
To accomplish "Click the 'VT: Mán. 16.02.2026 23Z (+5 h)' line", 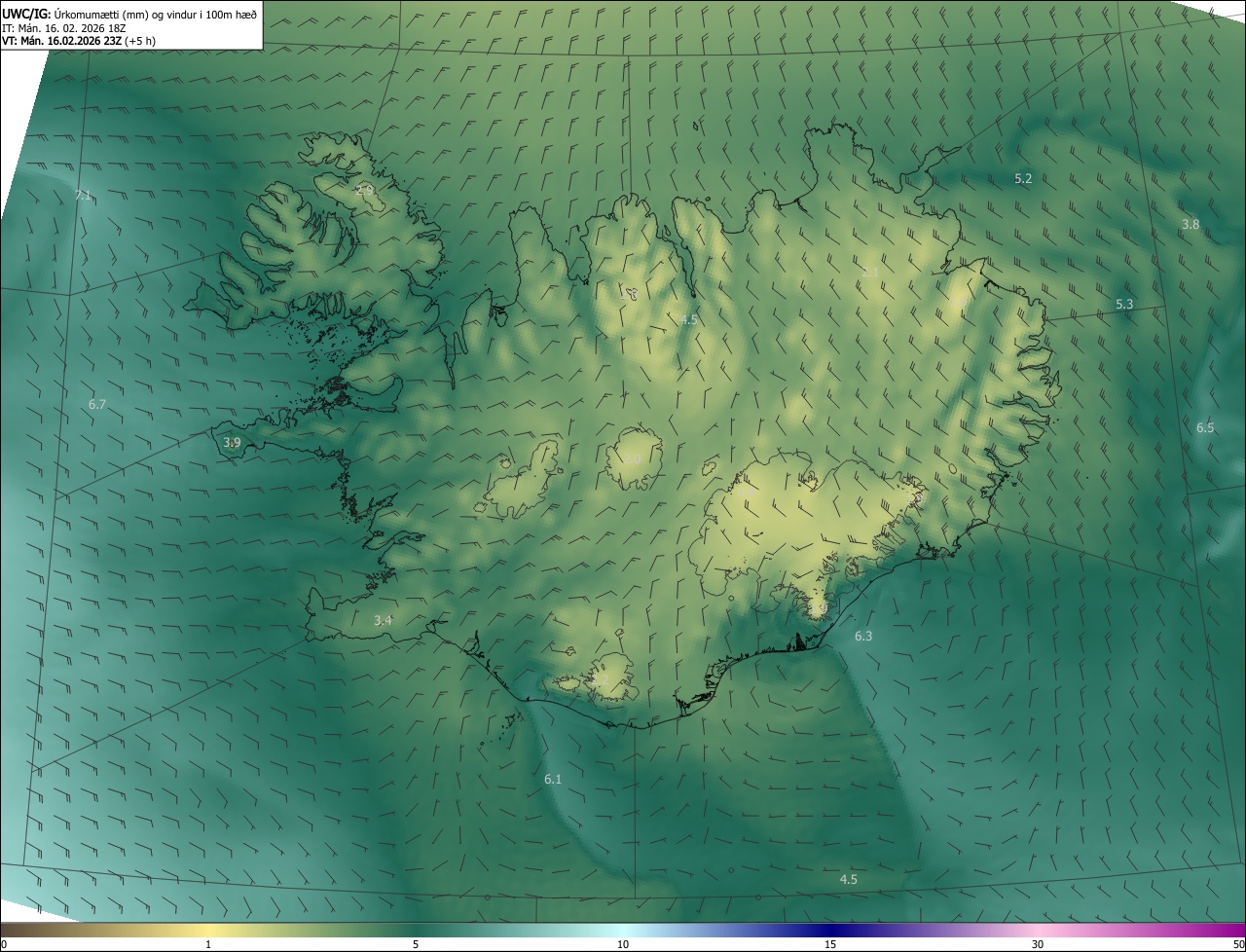I will [78, 41].
